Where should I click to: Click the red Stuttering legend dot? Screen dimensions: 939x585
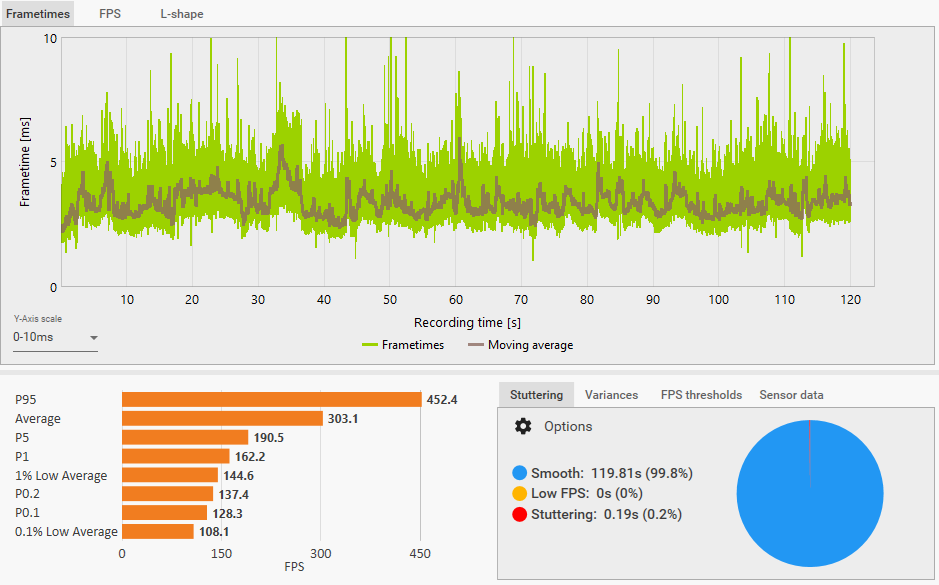pyautogui.click(x=519, y=514)
